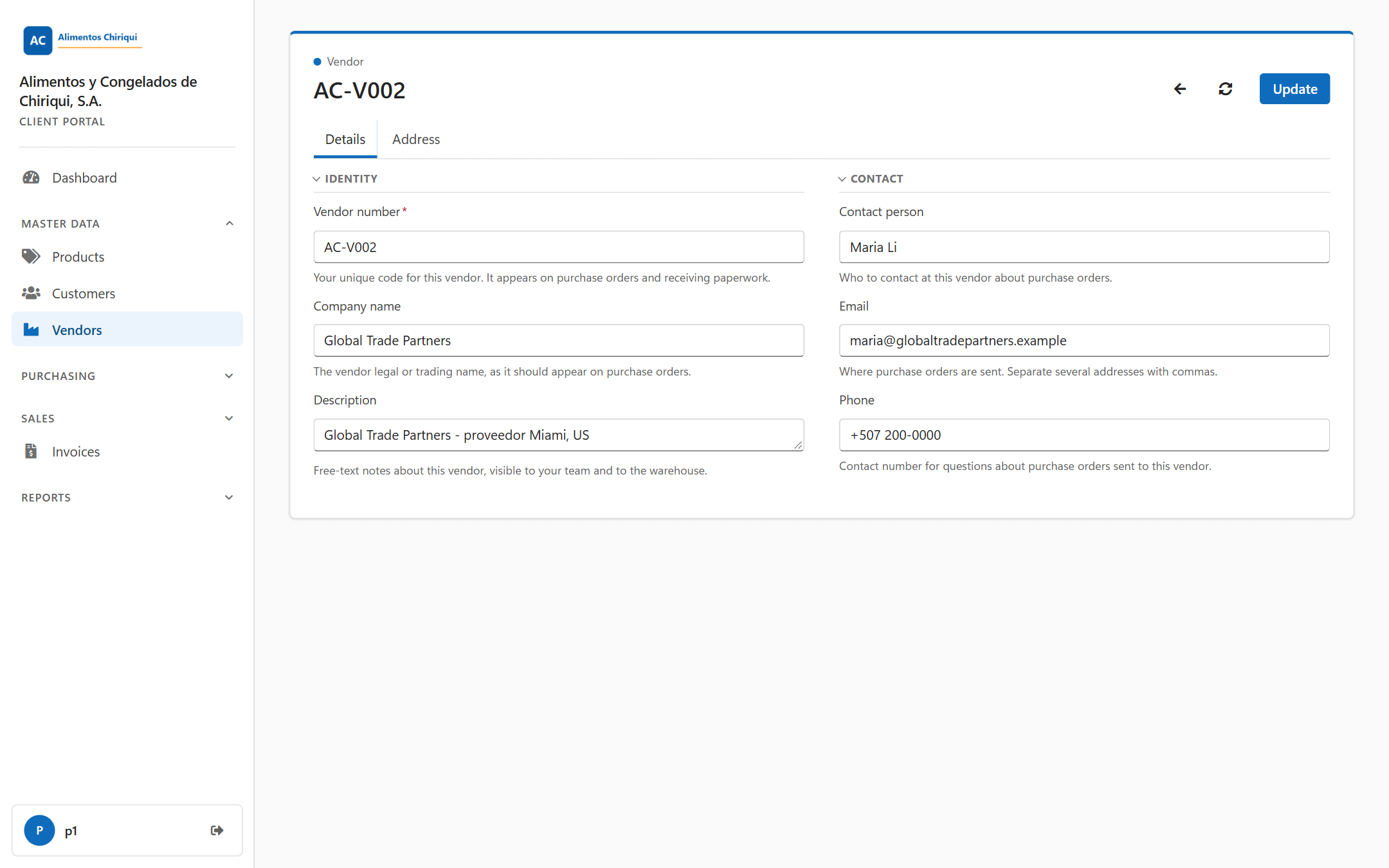Click the Email input field
The height and width of the screenshot is (868, 1389).
[1084, 341]
